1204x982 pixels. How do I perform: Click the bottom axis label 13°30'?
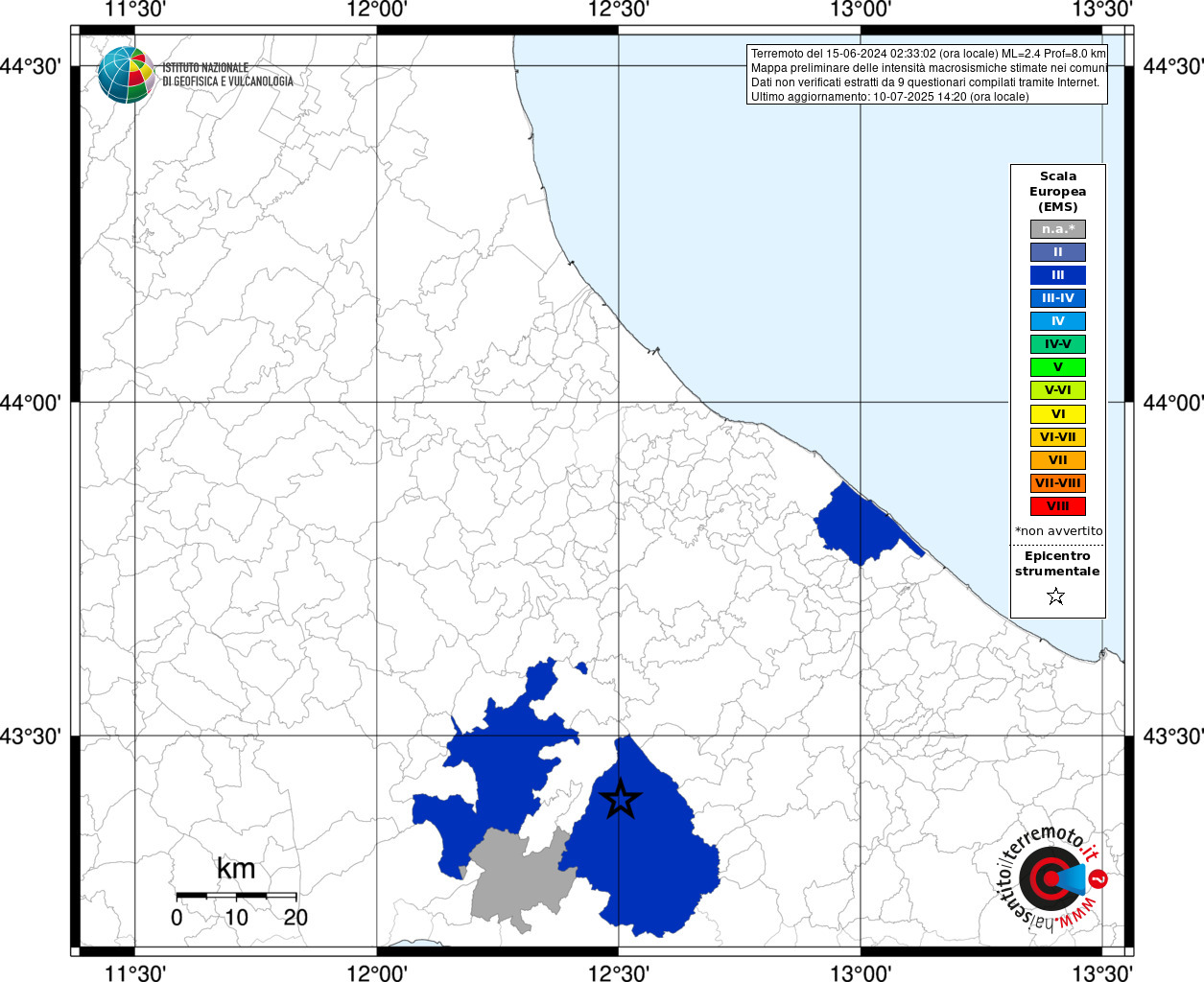click(x=1102, y=972)
